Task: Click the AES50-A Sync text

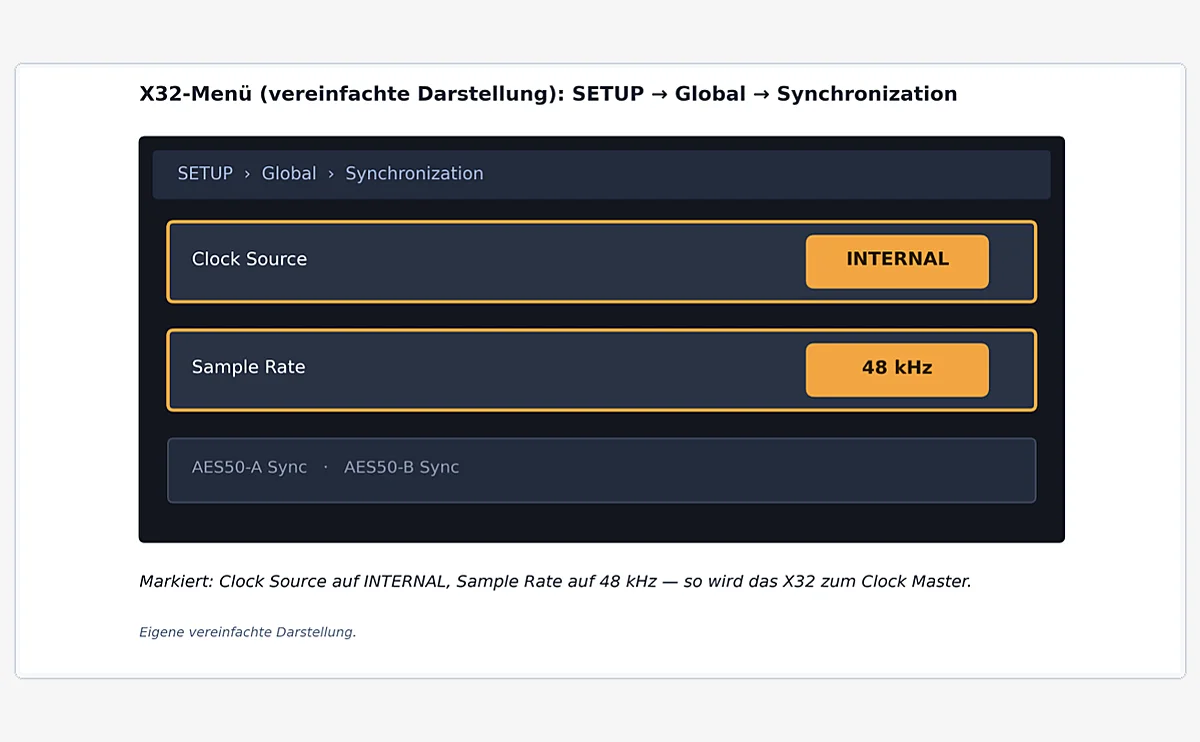Action: 249,467
